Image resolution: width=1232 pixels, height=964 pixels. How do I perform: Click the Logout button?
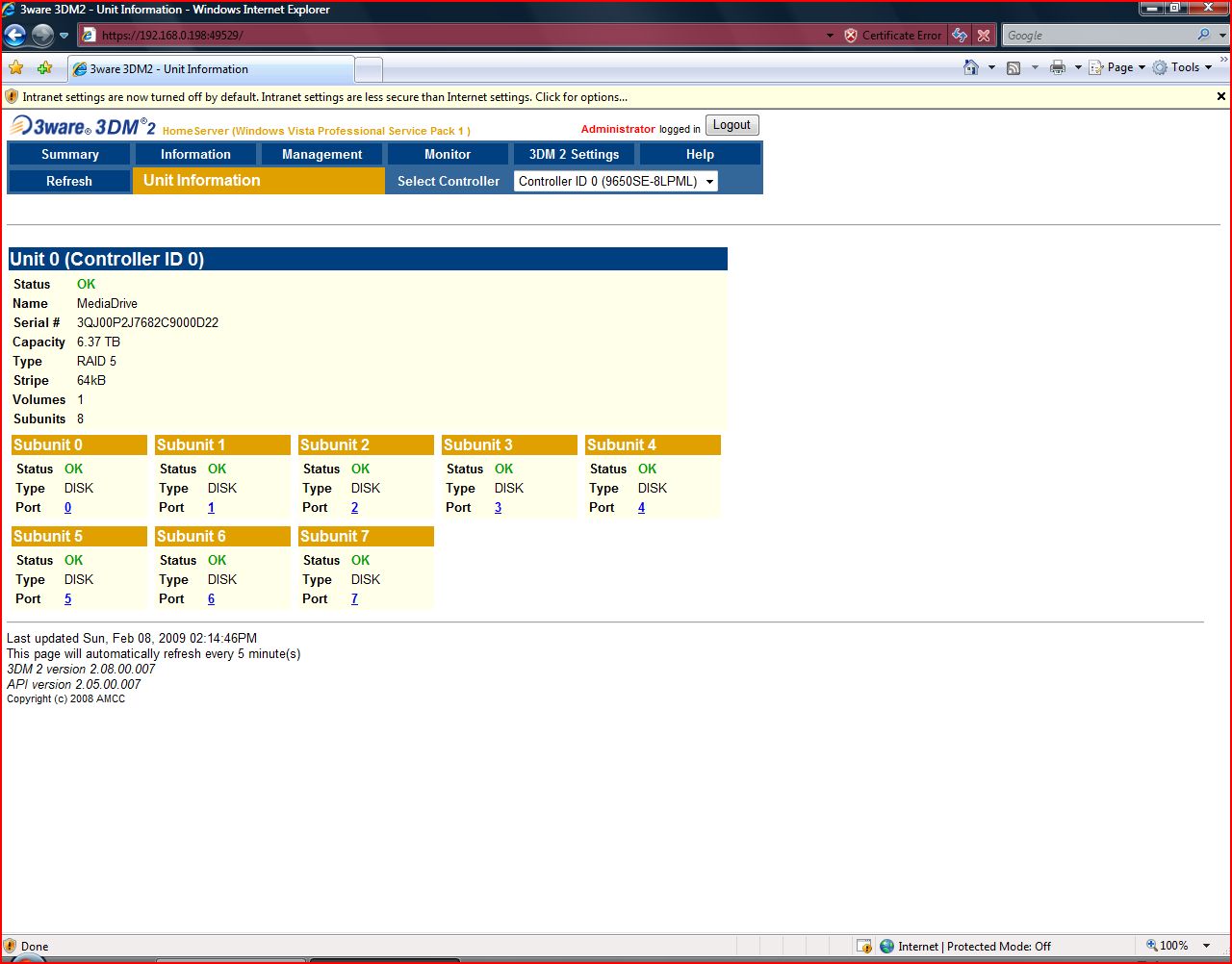(731, 125)
